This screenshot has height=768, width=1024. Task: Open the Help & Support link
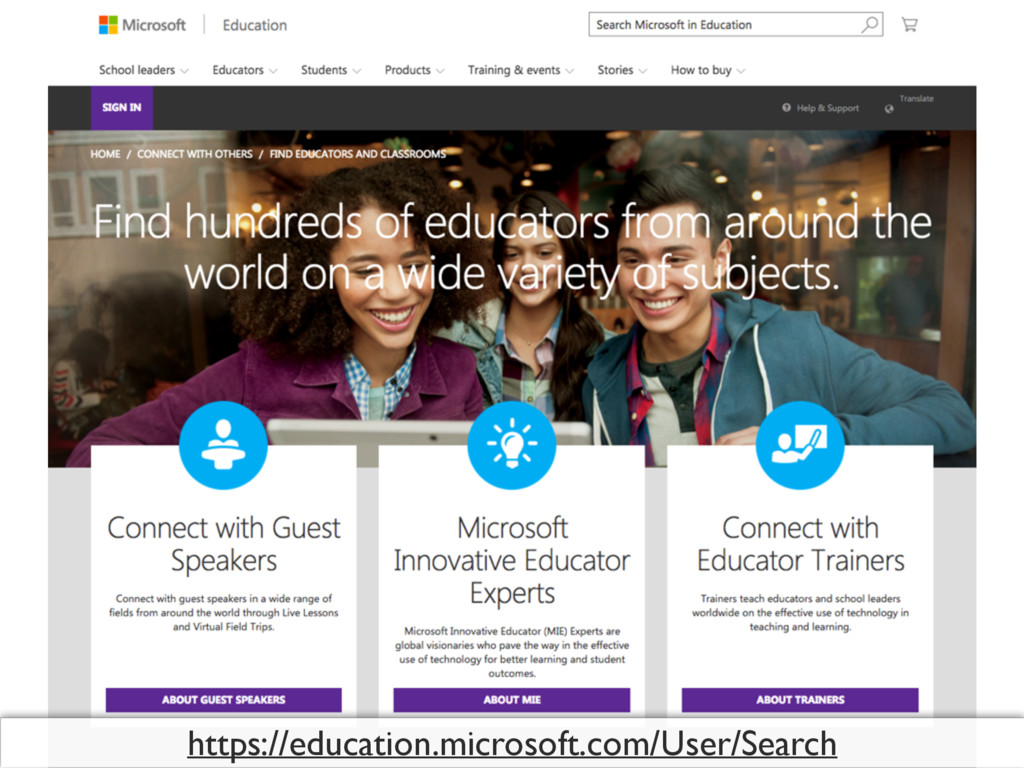coord(827,108)
